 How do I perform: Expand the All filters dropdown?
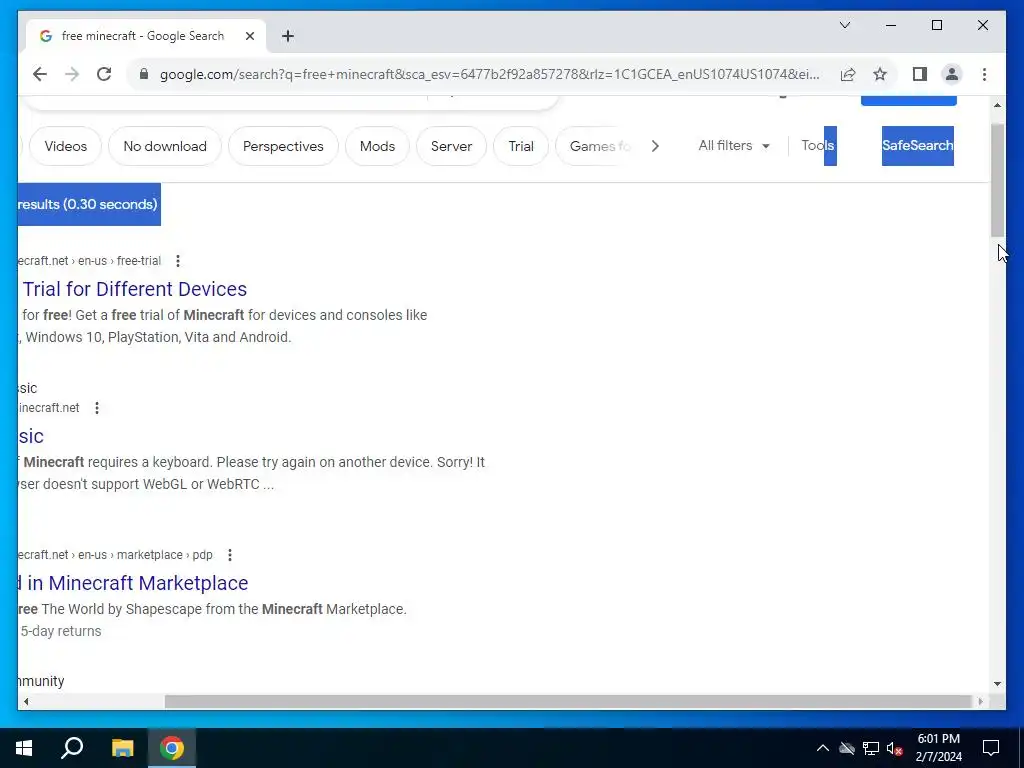click(x=734, y=146)
